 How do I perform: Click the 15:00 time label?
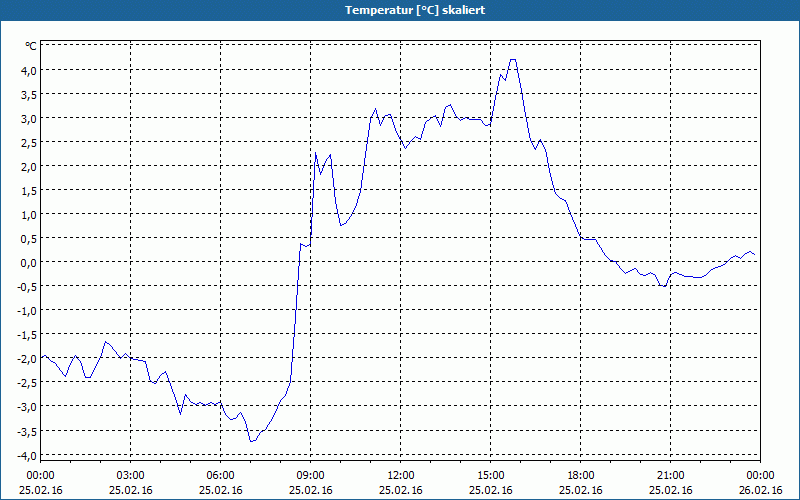click(x=490, y=476)
